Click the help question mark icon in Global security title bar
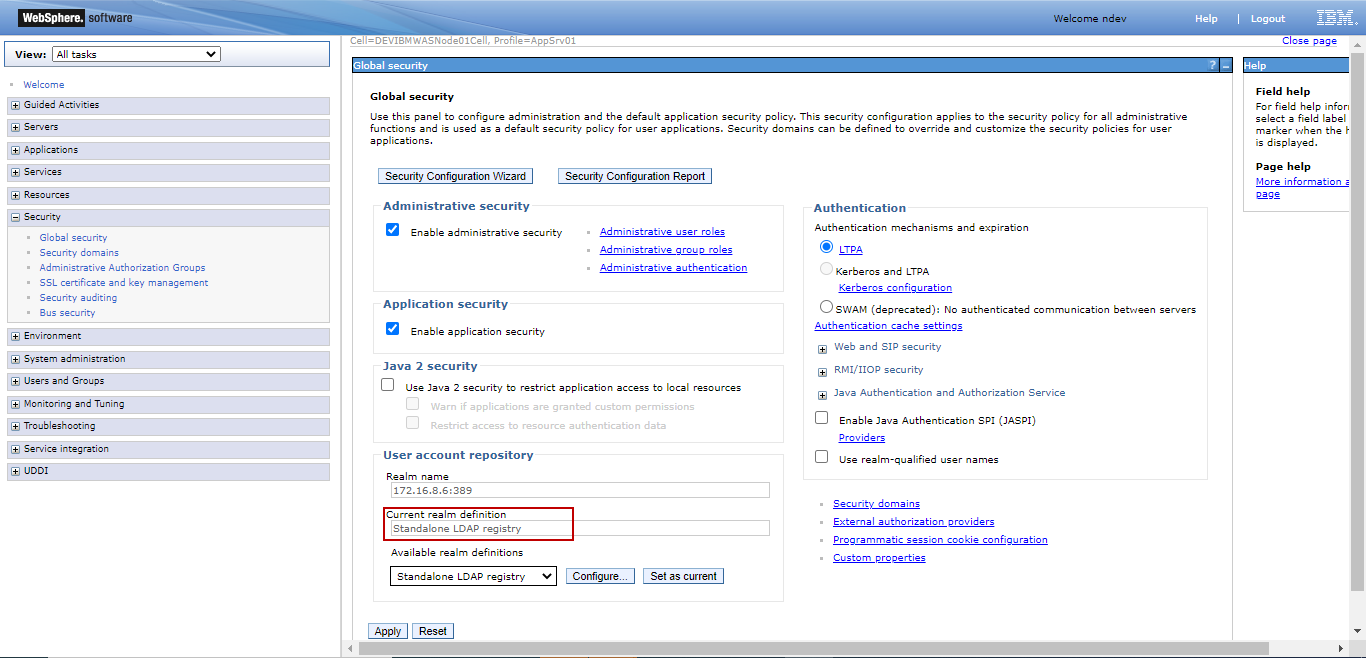The image size is (1366, 658). point(1213,65)
